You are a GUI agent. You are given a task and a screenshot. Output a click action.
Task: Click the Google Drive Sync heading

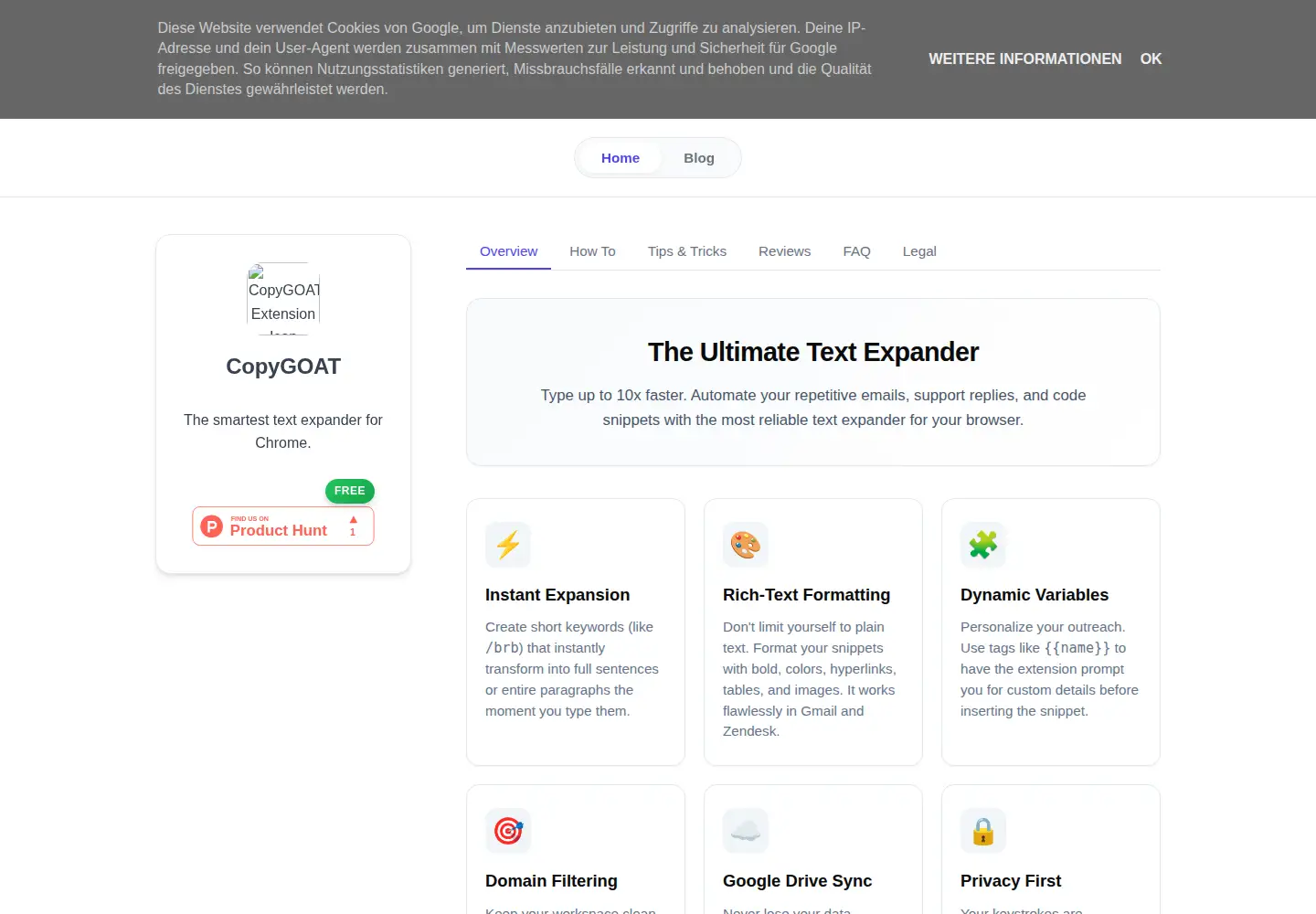(797, 881)
